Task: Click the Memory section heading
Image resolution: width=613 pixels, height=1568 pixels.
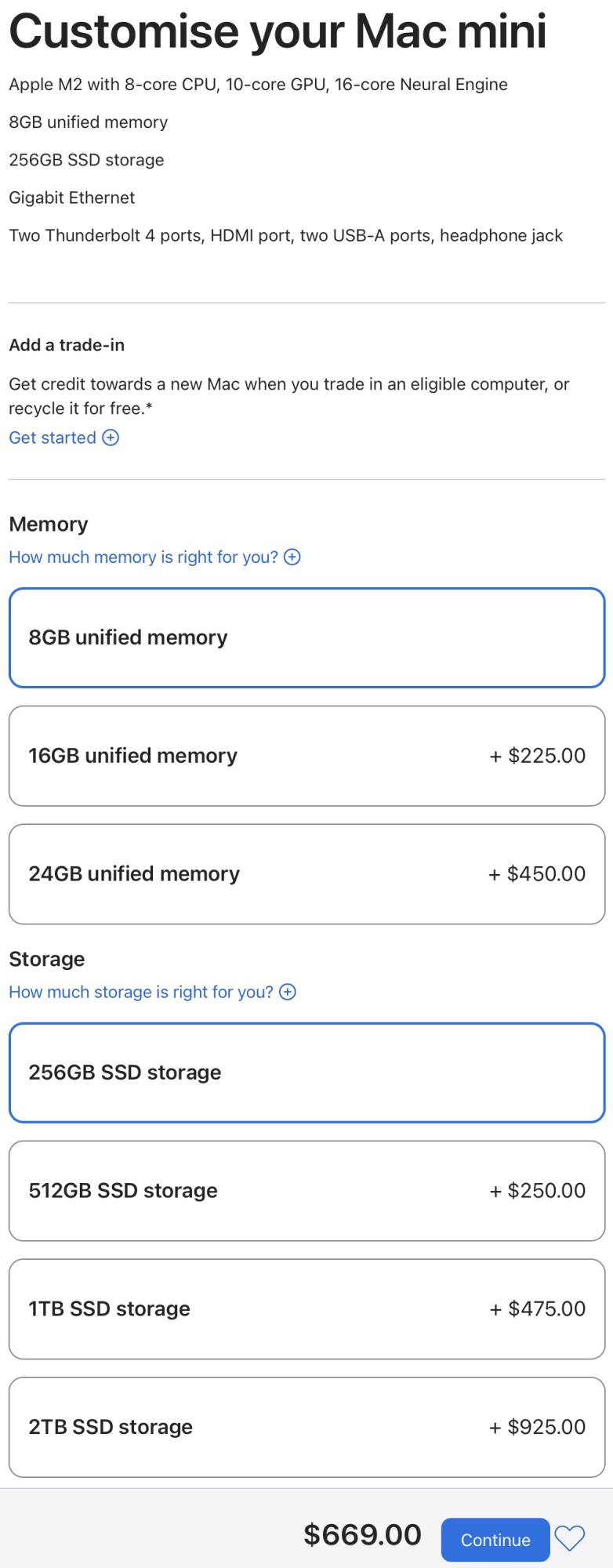Action: pyautogui.click(x=49, y=524)
